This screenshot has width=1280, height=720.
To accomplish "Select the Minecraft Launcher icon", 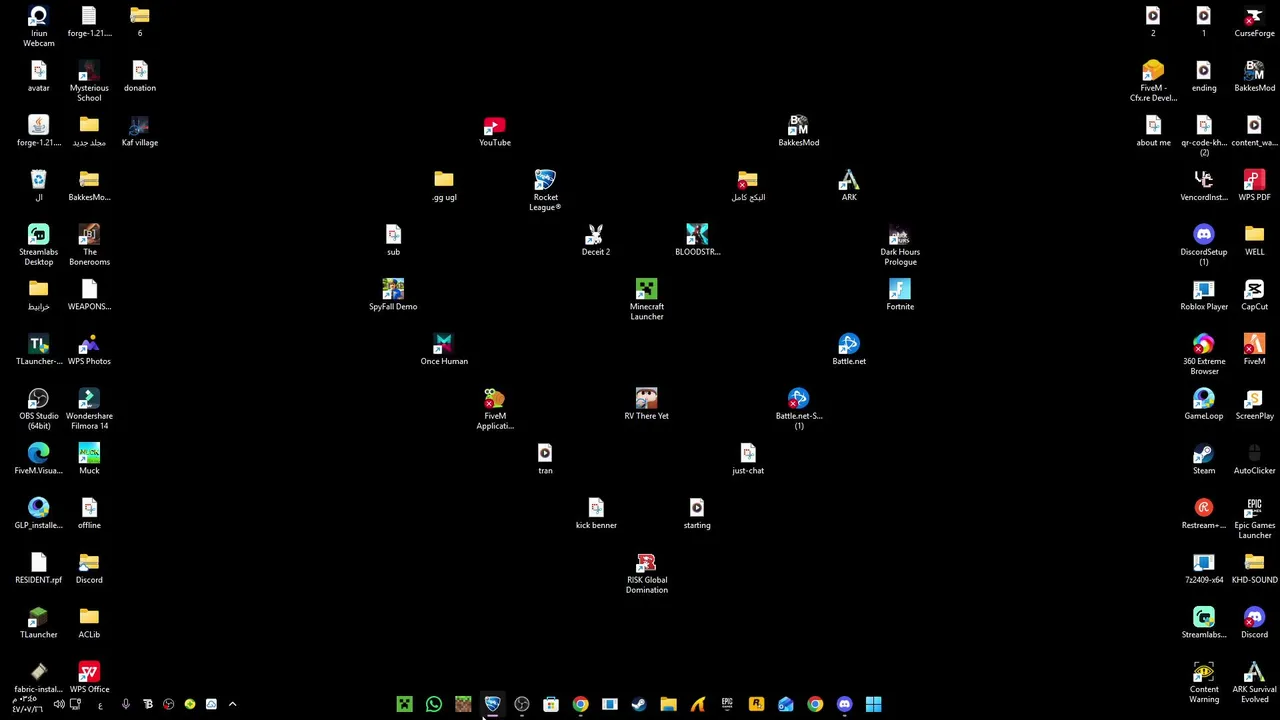I will click(646, 300).
